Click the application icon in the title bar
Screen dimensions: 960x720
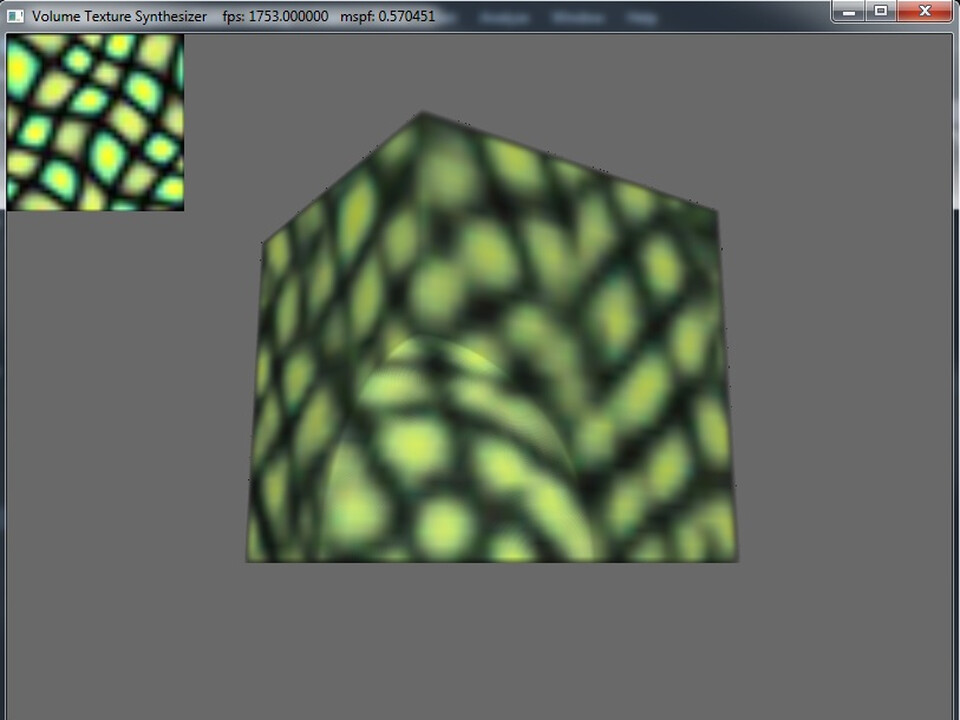click(15, 16)
